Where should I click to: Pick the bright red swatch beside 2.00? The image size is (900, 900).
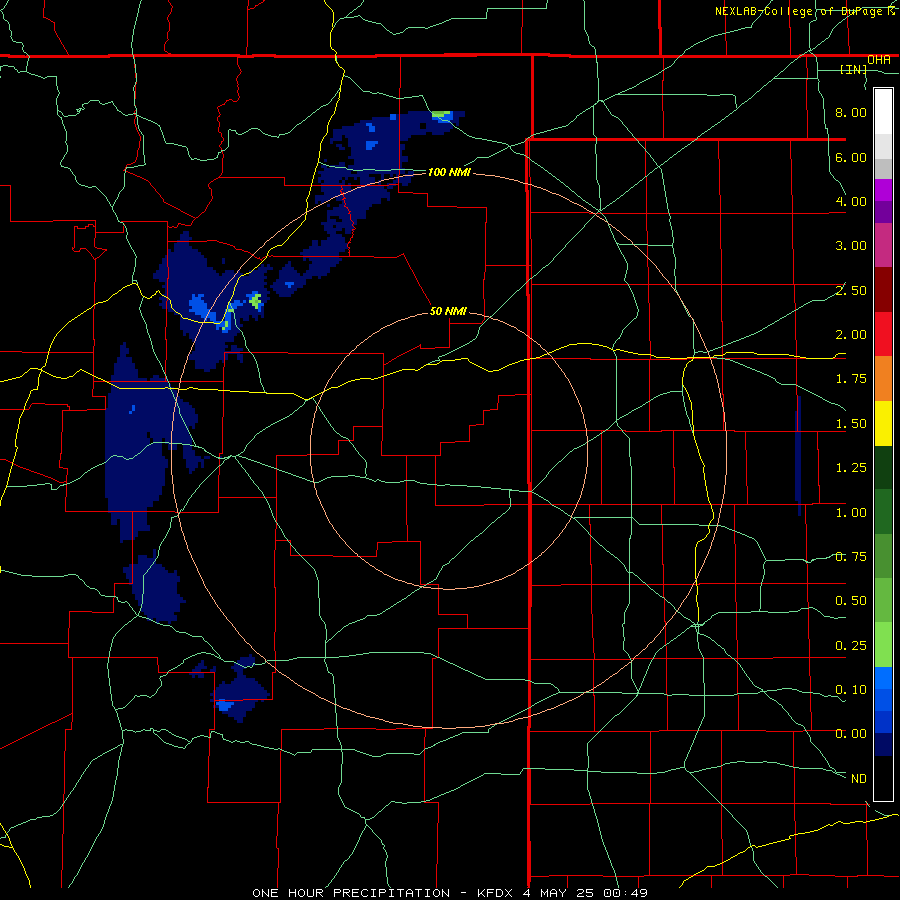click(883, 334)
